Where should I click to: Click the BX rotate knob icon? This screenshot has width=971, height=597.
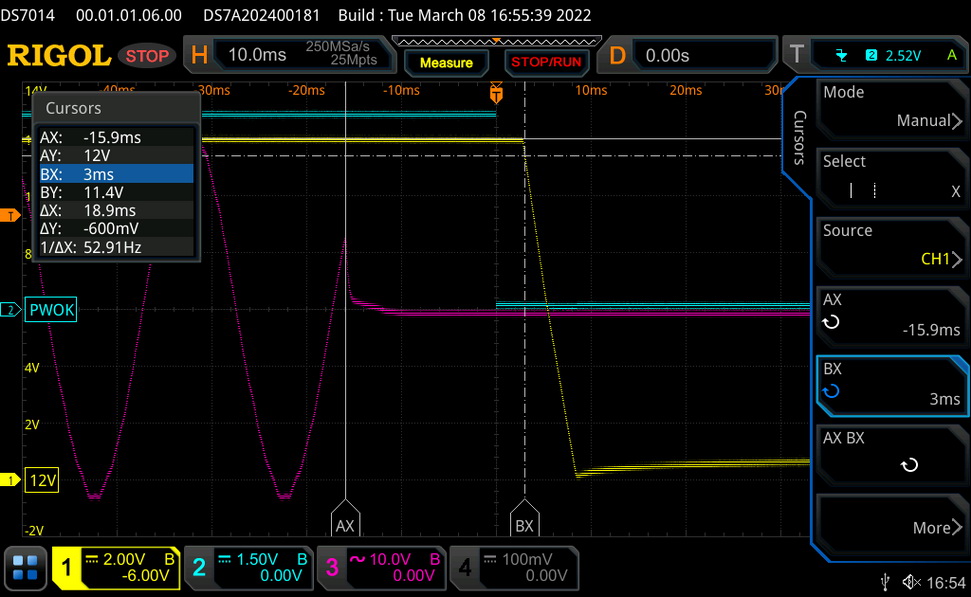[831, 391]
